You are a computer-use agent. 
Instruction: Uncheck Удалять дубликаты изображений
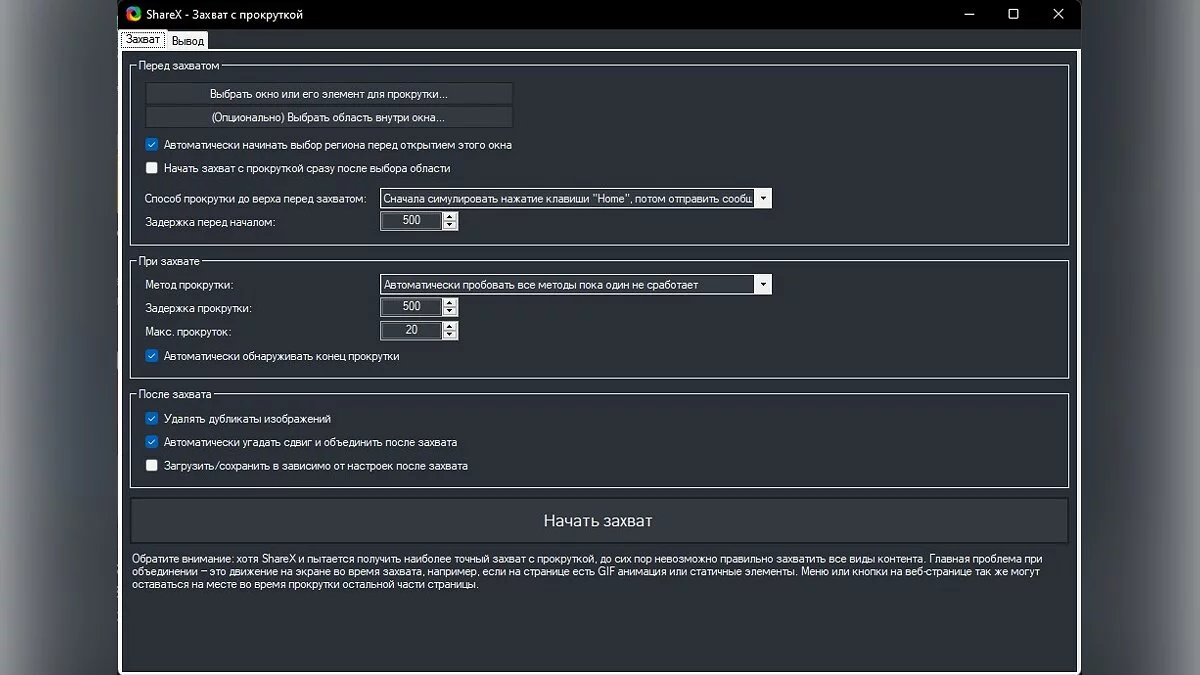click(x=152, y=419)
